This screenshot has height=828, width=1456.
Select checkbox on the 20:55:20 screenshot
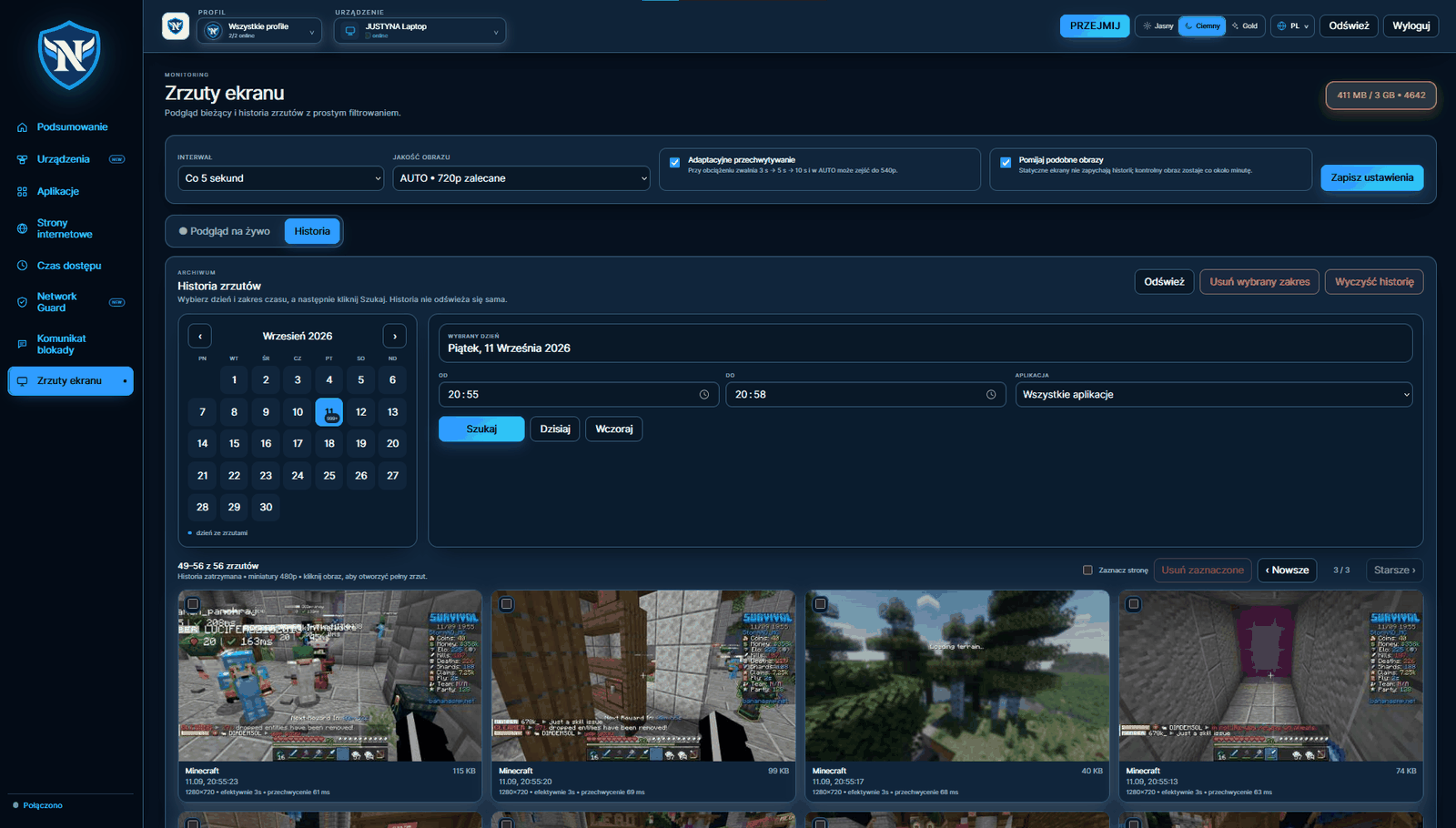coord(507,604)
